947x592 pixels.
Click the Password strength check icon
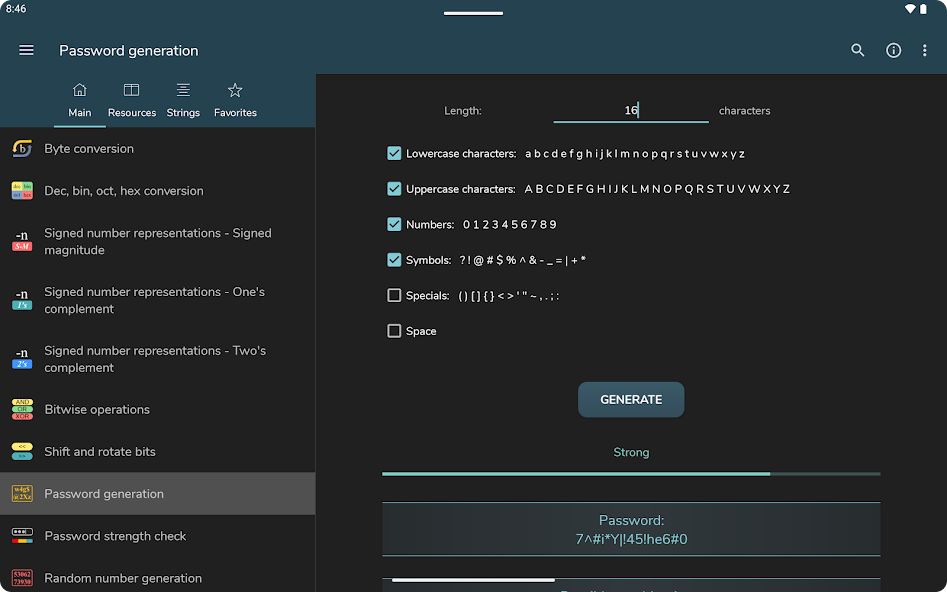click(x=22, y=536)
